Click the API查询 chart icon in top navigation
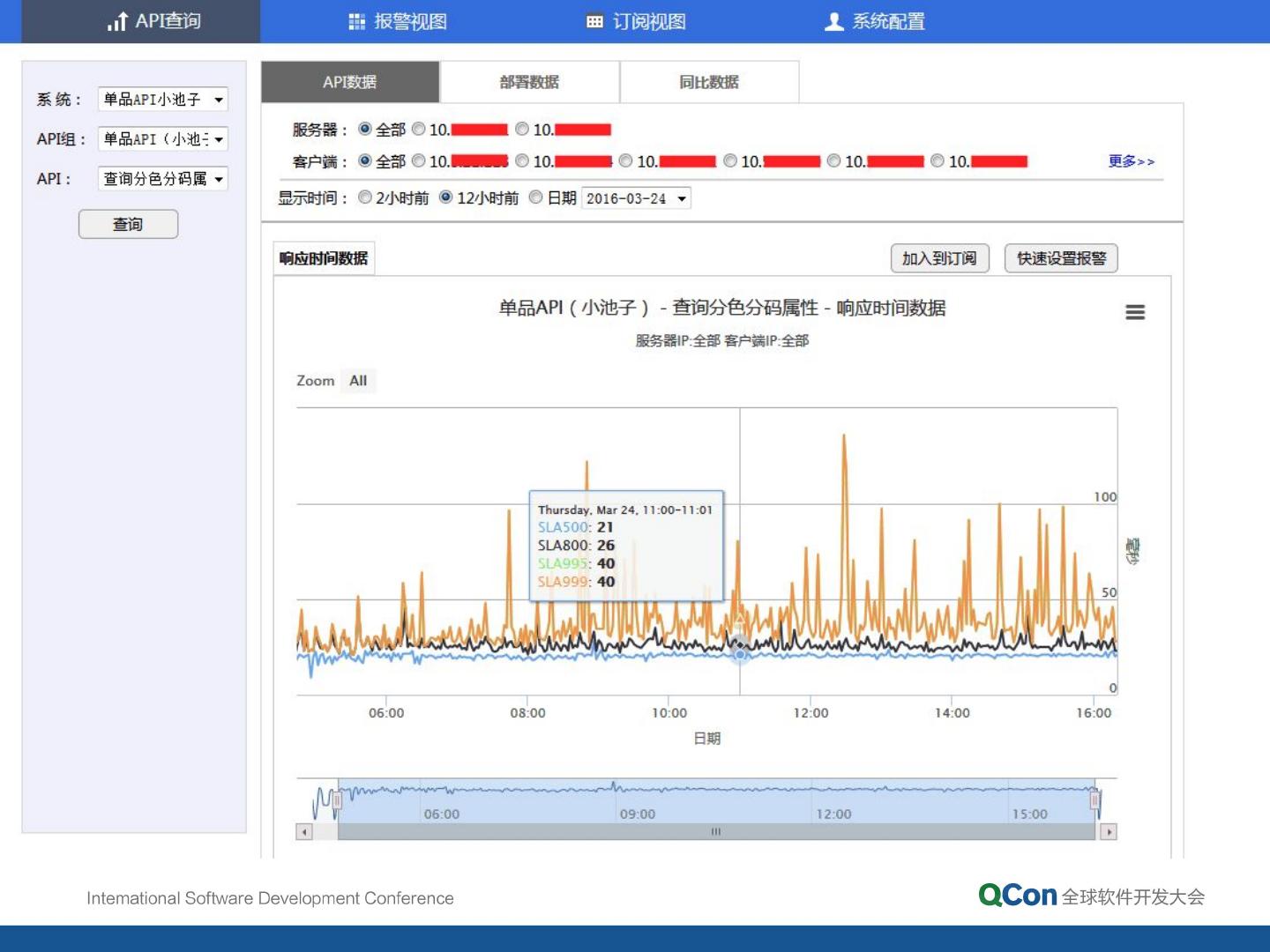 pos(117,22)
